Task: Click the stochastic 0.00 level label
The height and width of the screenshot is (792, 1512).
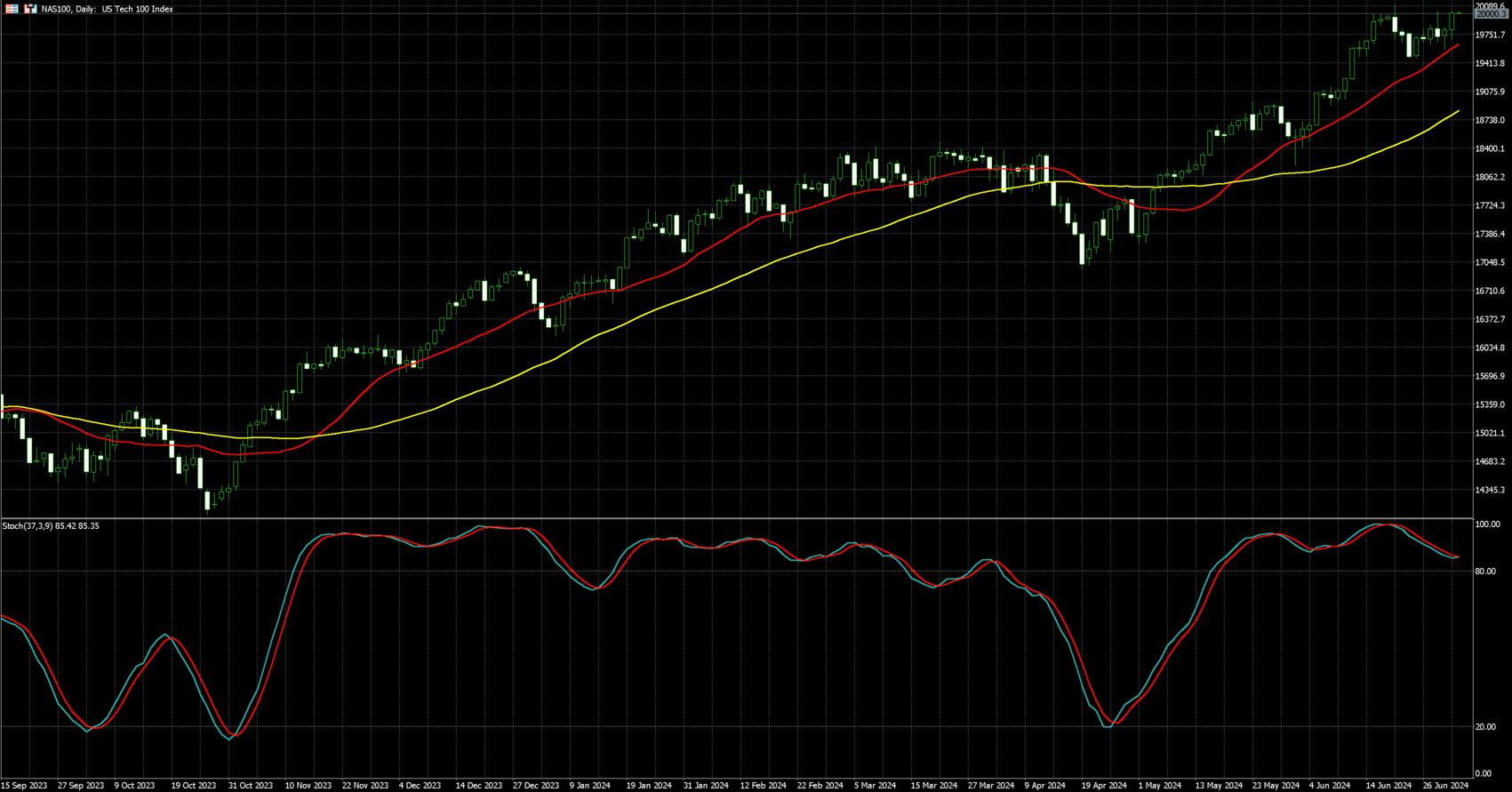Action: [1483, 774]
